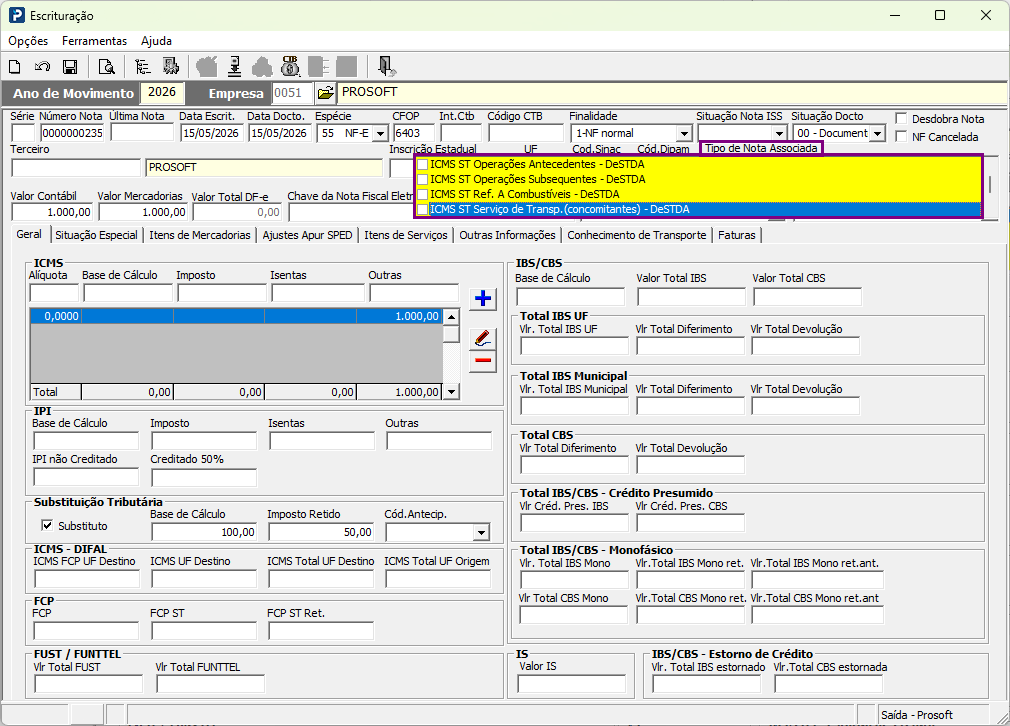The height and width of the screenshot is (726, 1010).
Task: Click the New document toolbar icon
Action: coord(15,66)
